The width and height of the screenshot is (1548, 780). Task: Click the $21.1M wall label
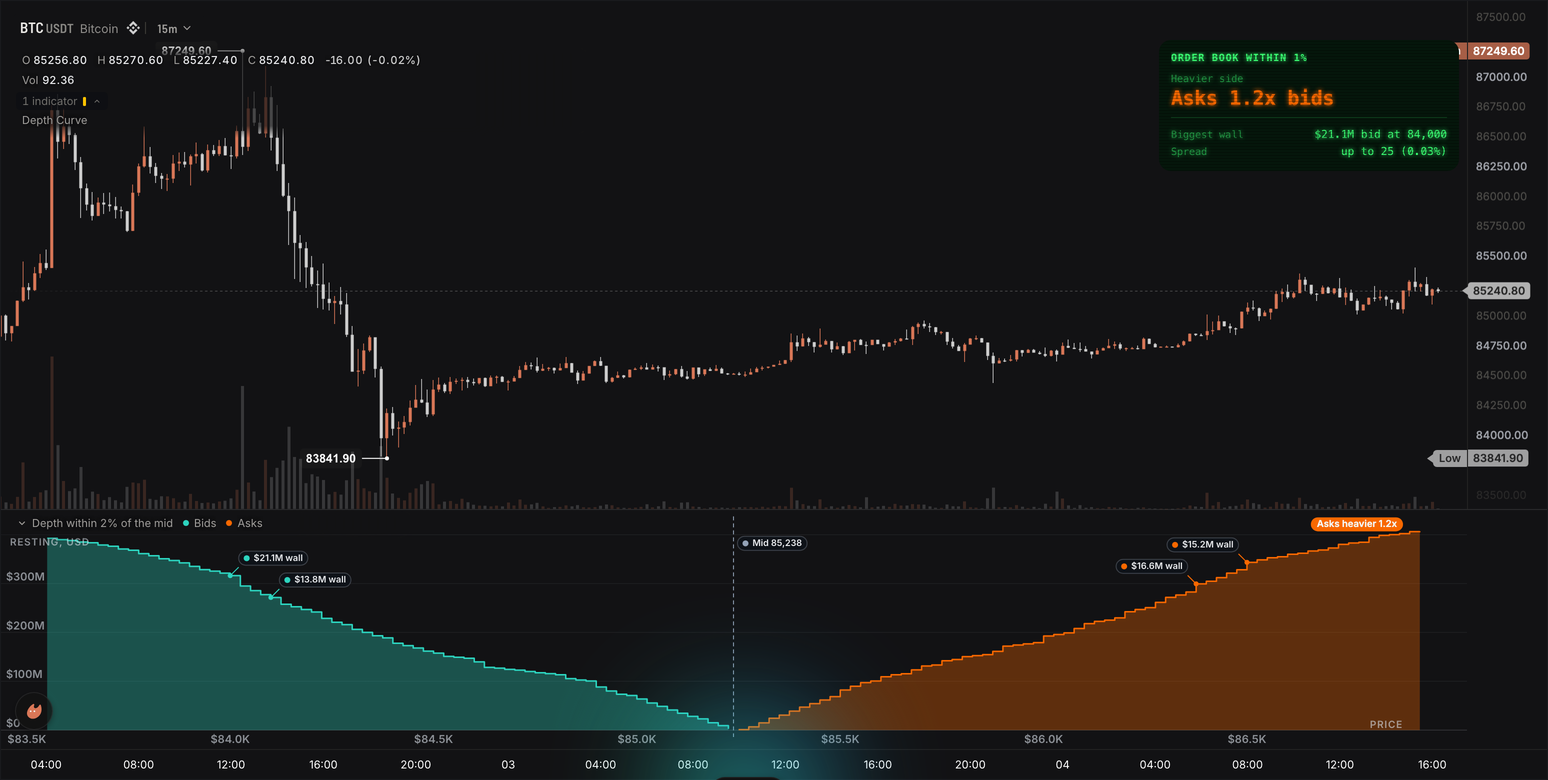click(x=275, y=558)
